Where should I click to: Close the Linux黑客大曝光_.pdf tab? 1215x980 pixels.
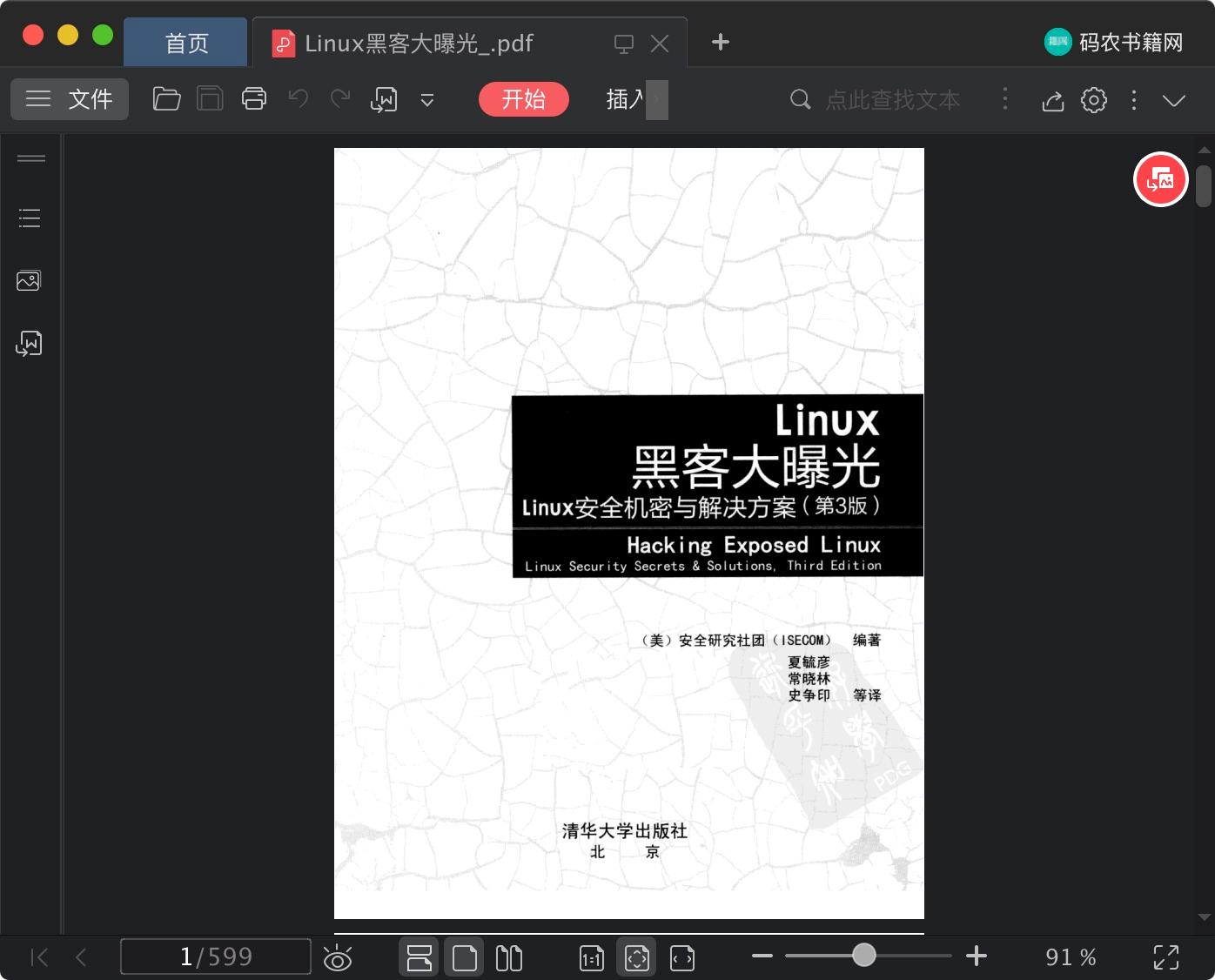point(660,44)
